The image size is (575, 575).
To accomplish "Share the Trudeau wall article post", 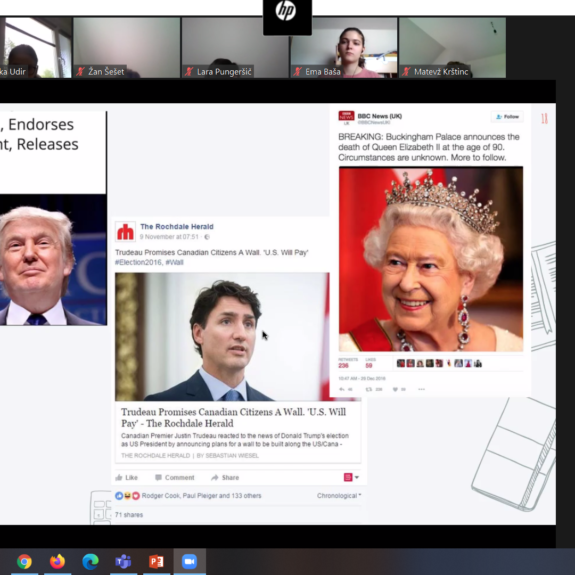I will 225,477.
